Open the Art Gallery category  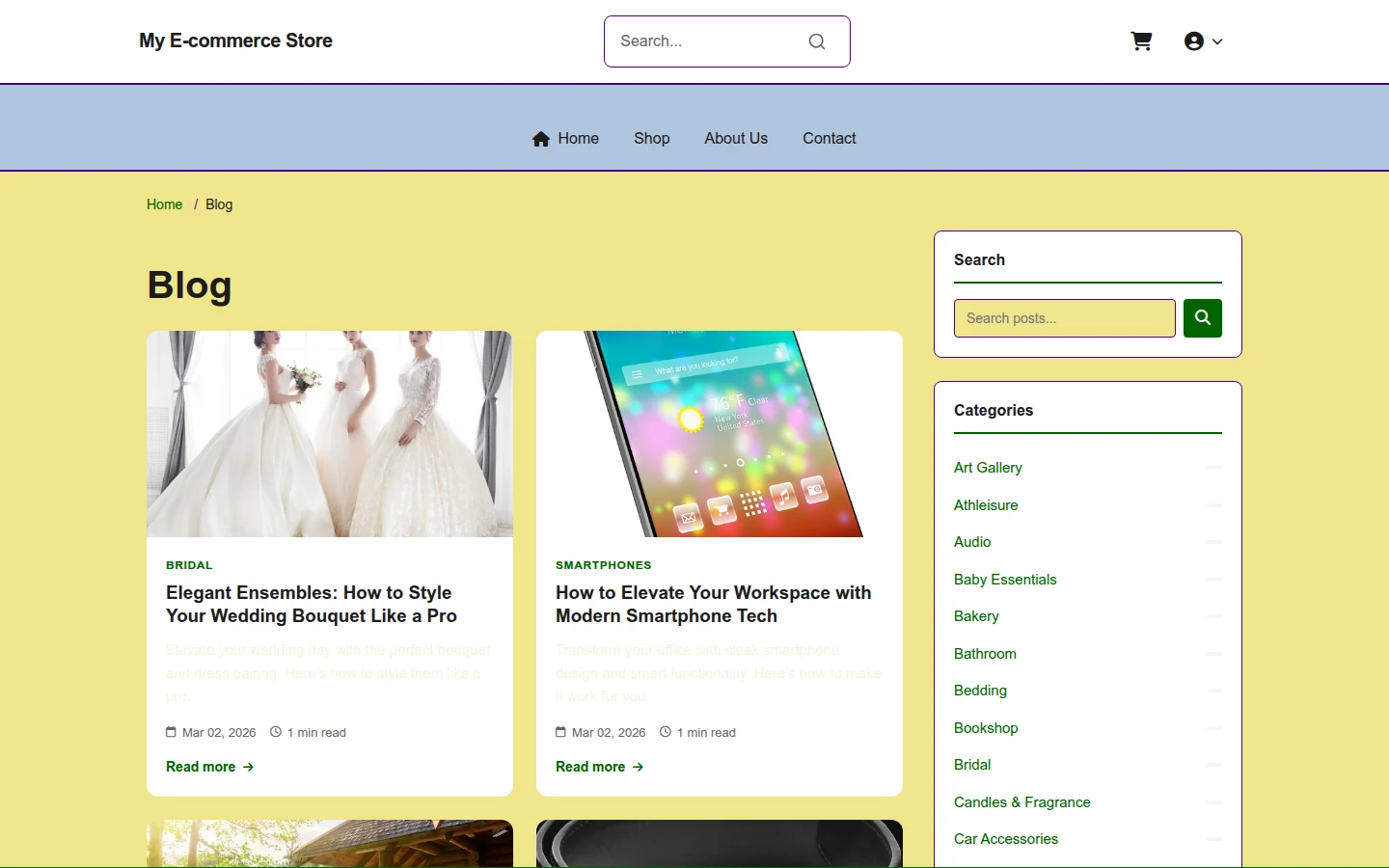click(x=988, y=468)
